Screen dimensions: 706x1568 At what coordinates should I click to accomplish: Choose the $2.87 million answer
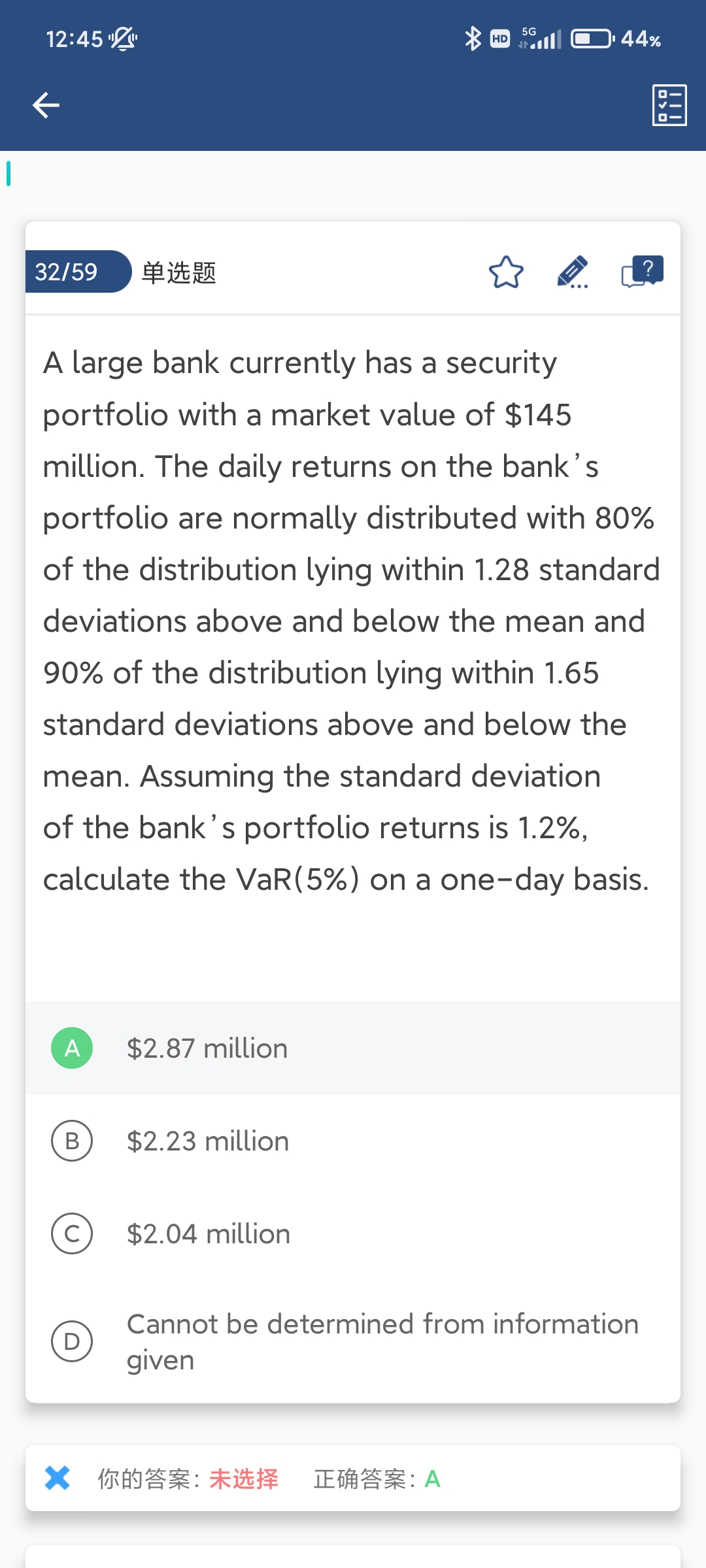(x=207, y=1049)
